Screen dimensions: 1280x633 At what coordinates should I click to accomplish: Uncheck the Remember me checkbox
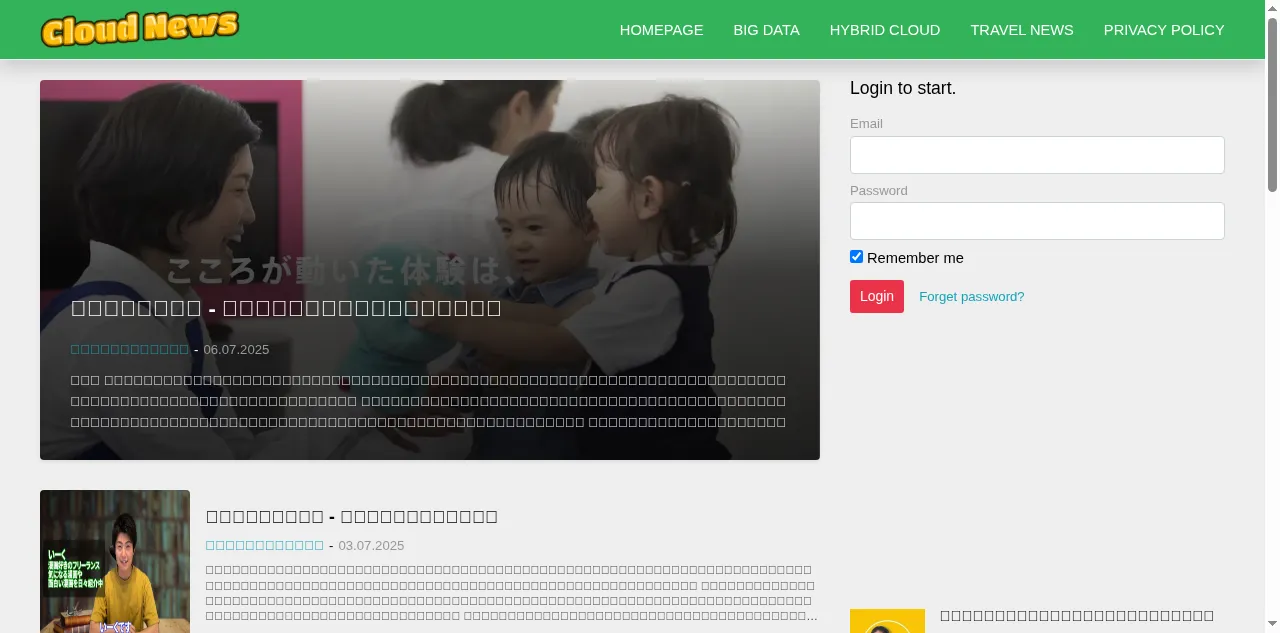coord(856,257)
